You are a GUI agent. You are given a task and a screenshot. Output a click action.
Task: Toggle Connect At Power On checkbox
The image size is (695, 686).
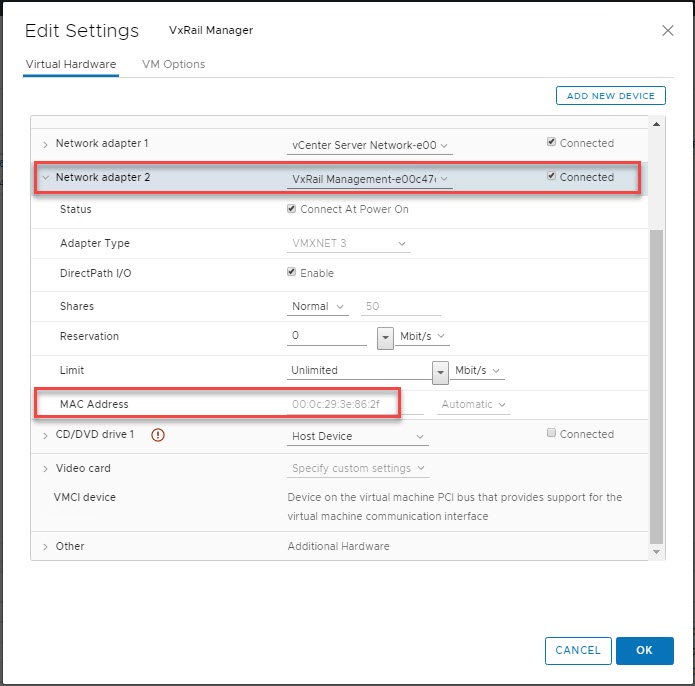click(x=292, y=210)
